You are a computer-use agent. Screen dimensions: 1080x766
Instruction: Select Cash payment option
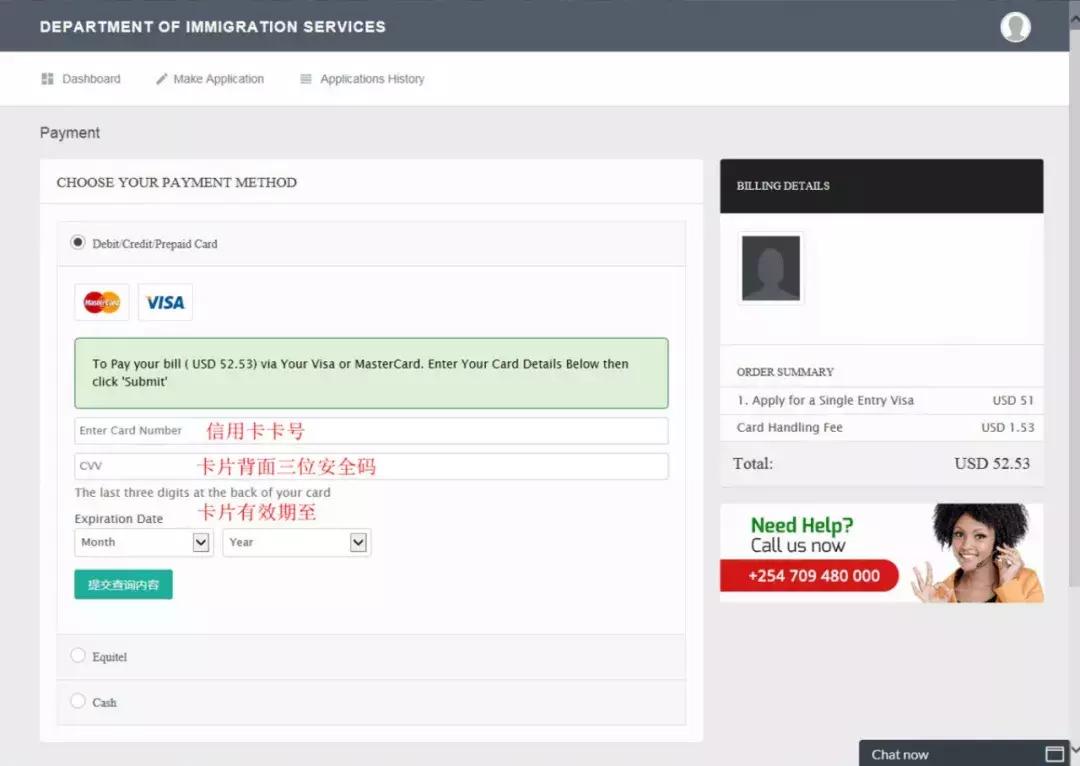point(78,701)
